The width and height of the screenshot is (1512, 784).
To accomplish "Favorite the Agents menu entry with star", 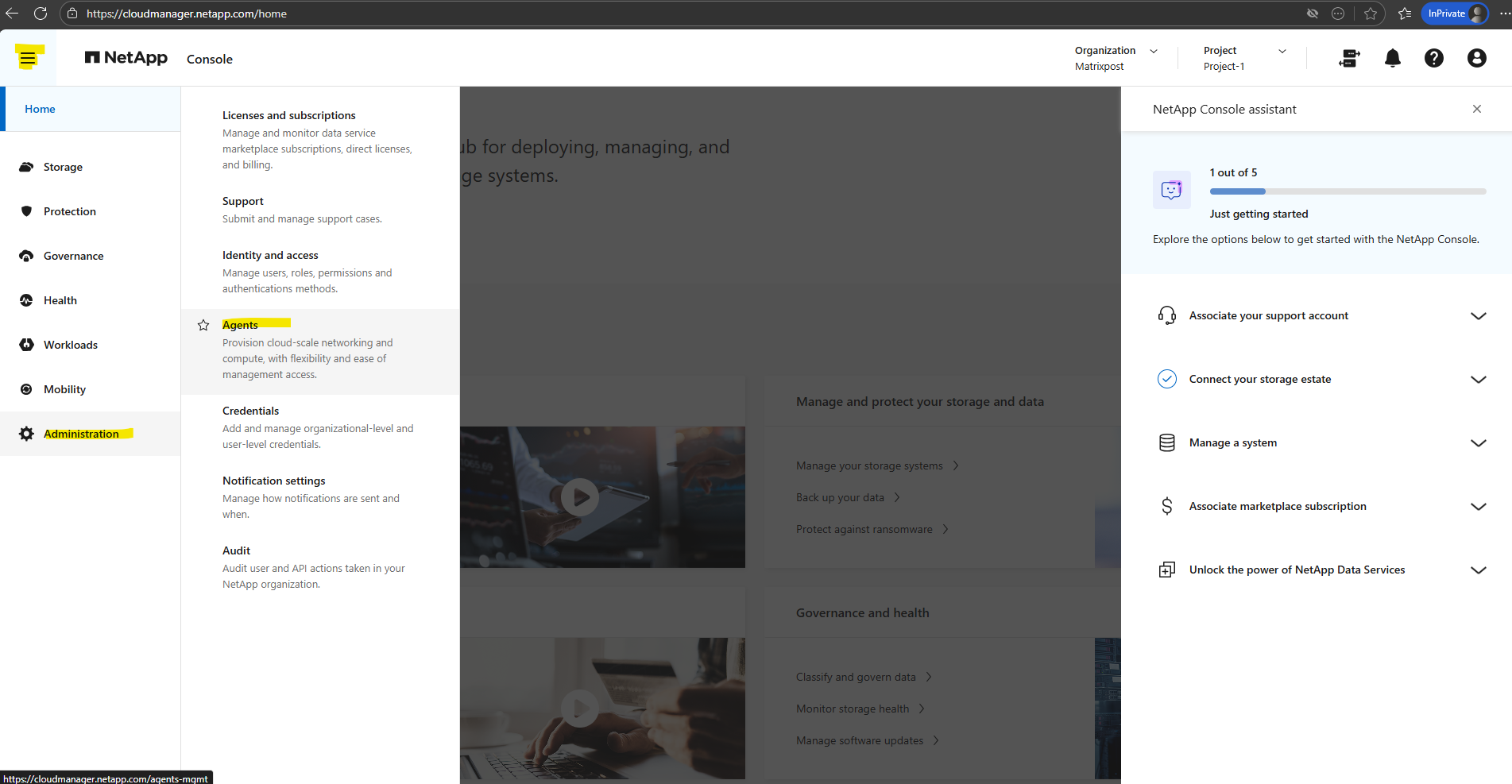I will tap(203, 325).
